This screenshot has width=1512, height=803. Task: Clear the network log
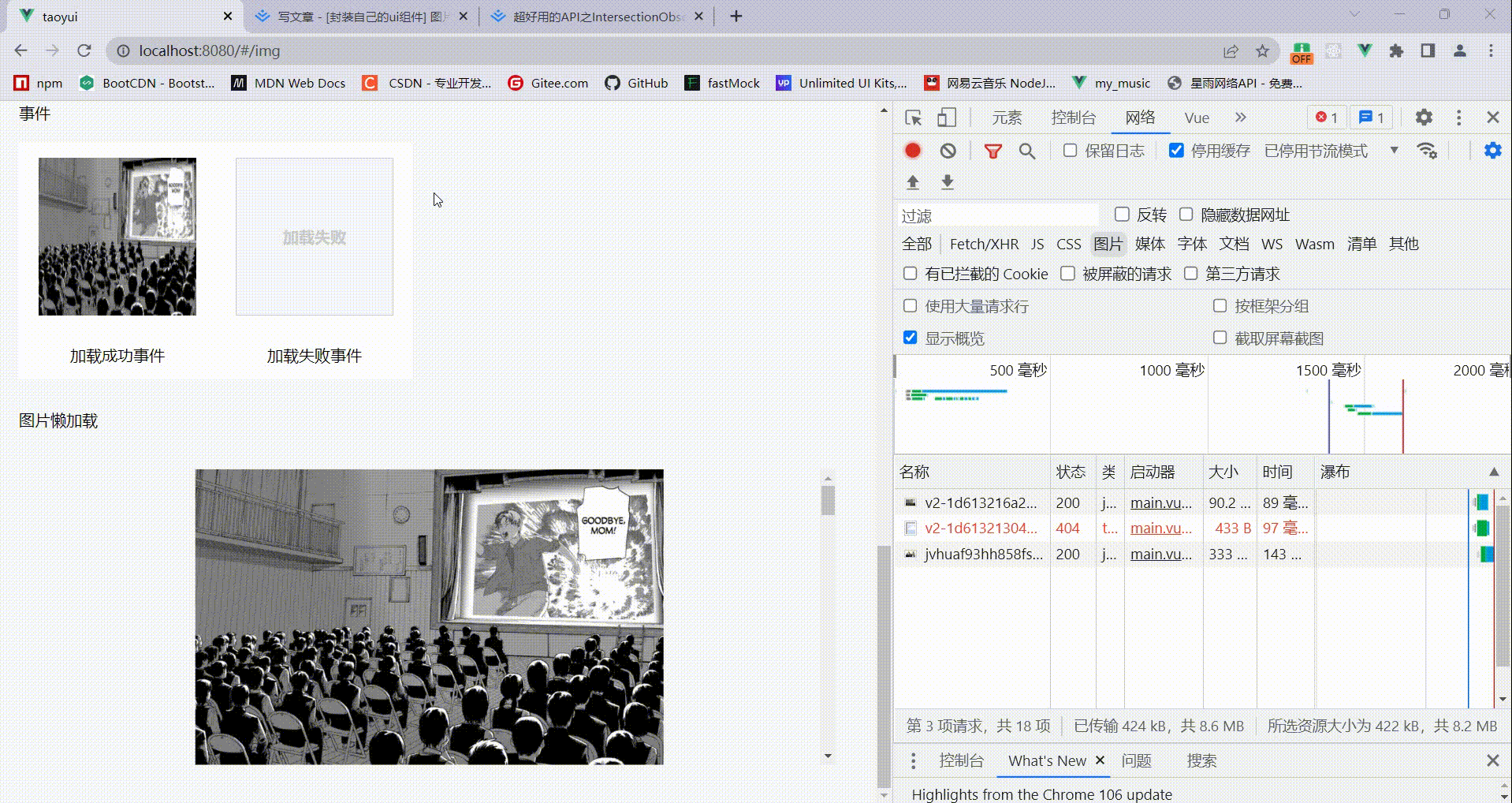pos(948,151)
